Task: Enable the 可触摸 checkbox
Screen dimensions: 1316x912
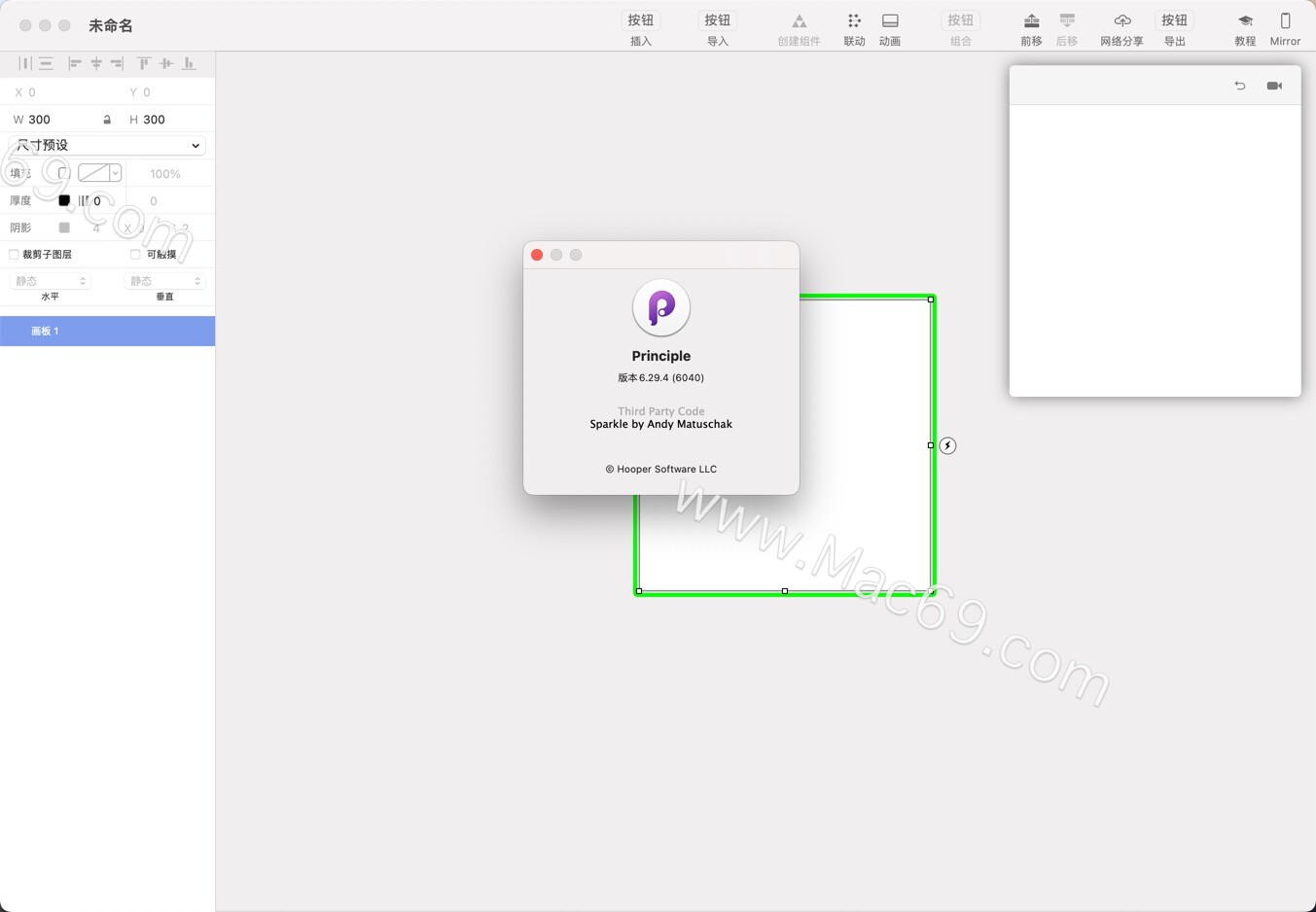Action: (134, 254)
